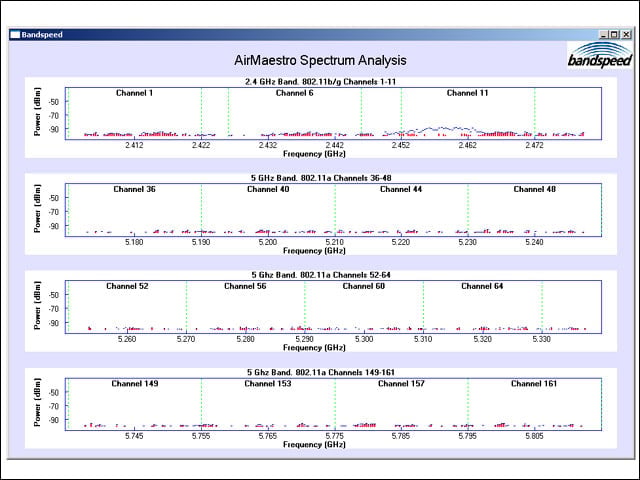
Task: Click the Channel 1 label
Action: 134,93
